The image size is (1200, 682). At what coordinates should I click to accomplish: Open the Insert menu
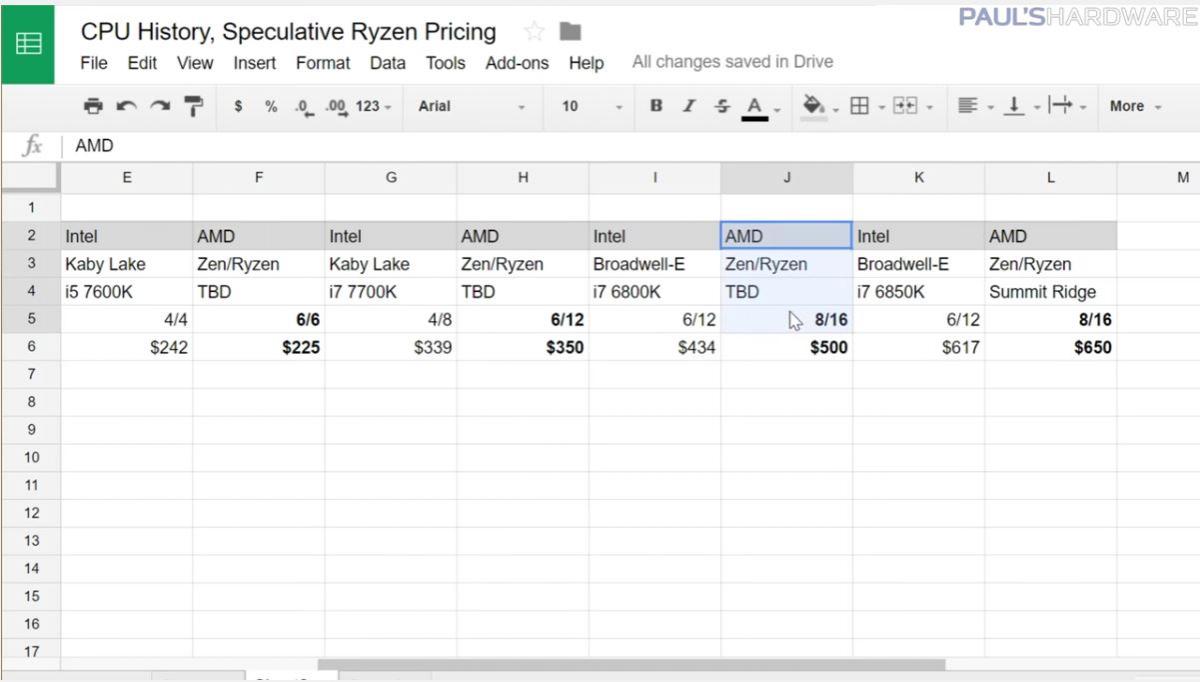(x=255, y=62)
